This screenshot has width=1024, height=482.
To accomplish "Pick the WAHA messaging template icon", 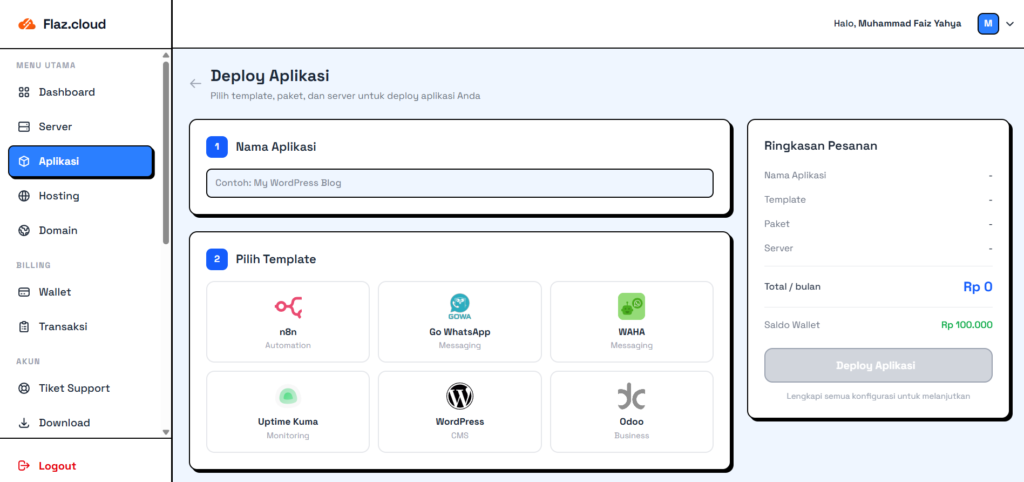I will (631, 307).
